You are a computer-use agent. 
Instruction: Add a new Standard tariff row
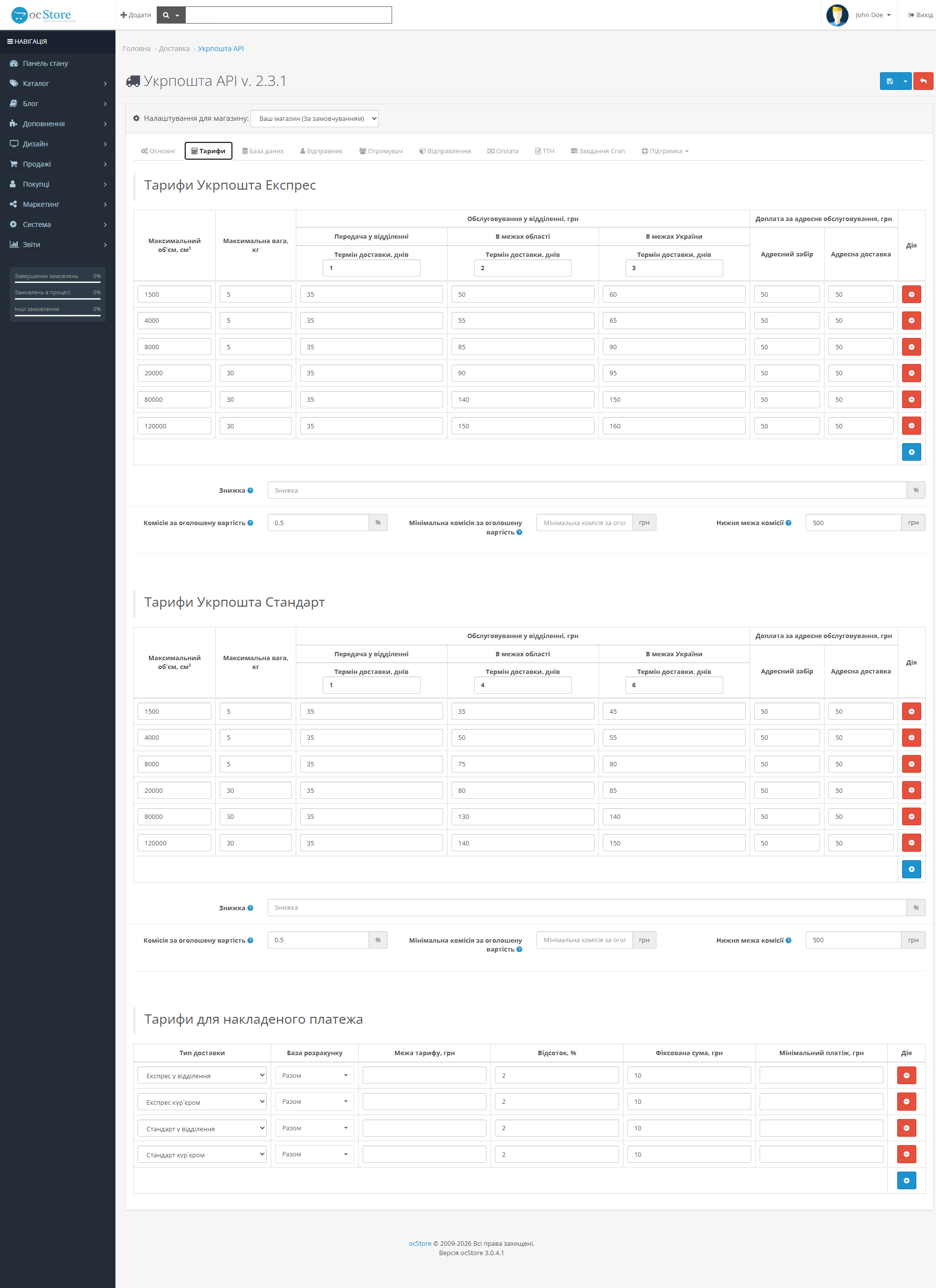[911, 869]
